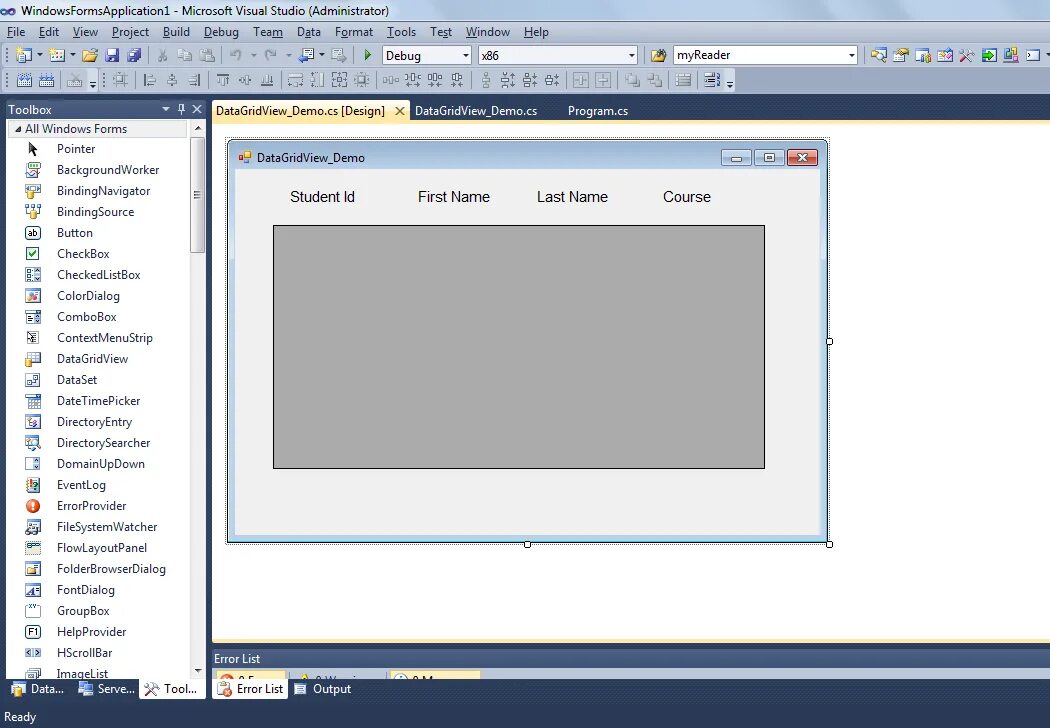
Task: Click the Toolbox scroll up arrow
Action: (198, 128)
